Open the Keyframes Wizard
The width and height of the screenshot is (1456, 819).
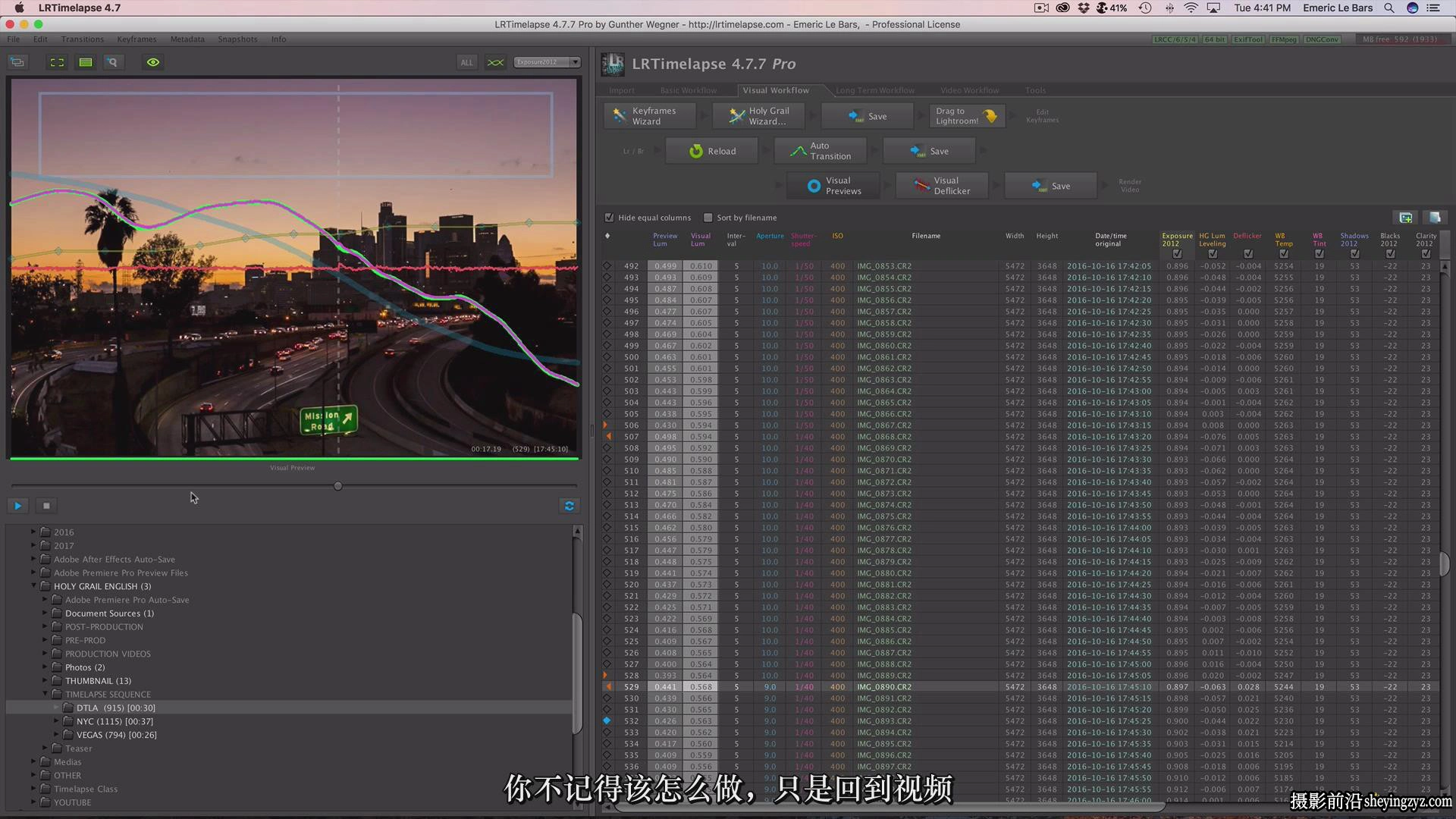[651, 116]
